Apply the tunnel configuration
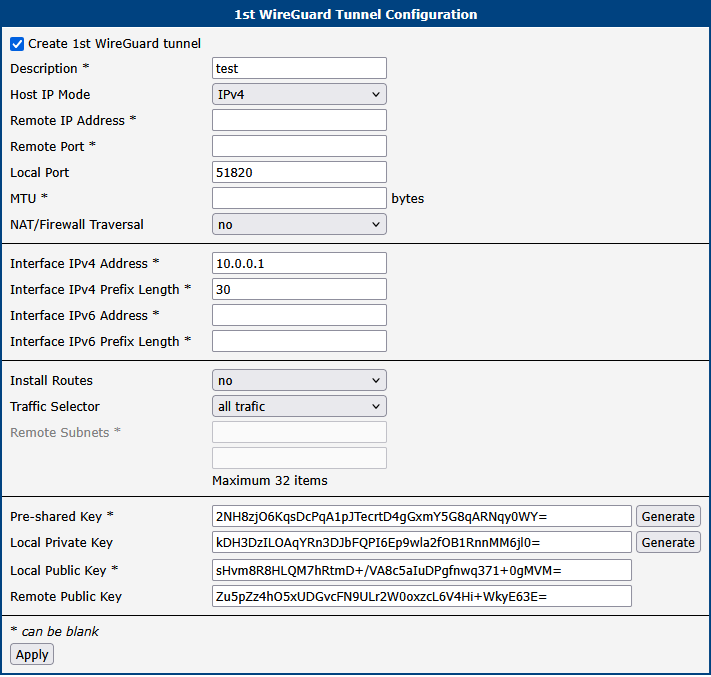Image resolution: width=711 pixels, height=677 pixels. pyautogui.click(x=32, y=655)
